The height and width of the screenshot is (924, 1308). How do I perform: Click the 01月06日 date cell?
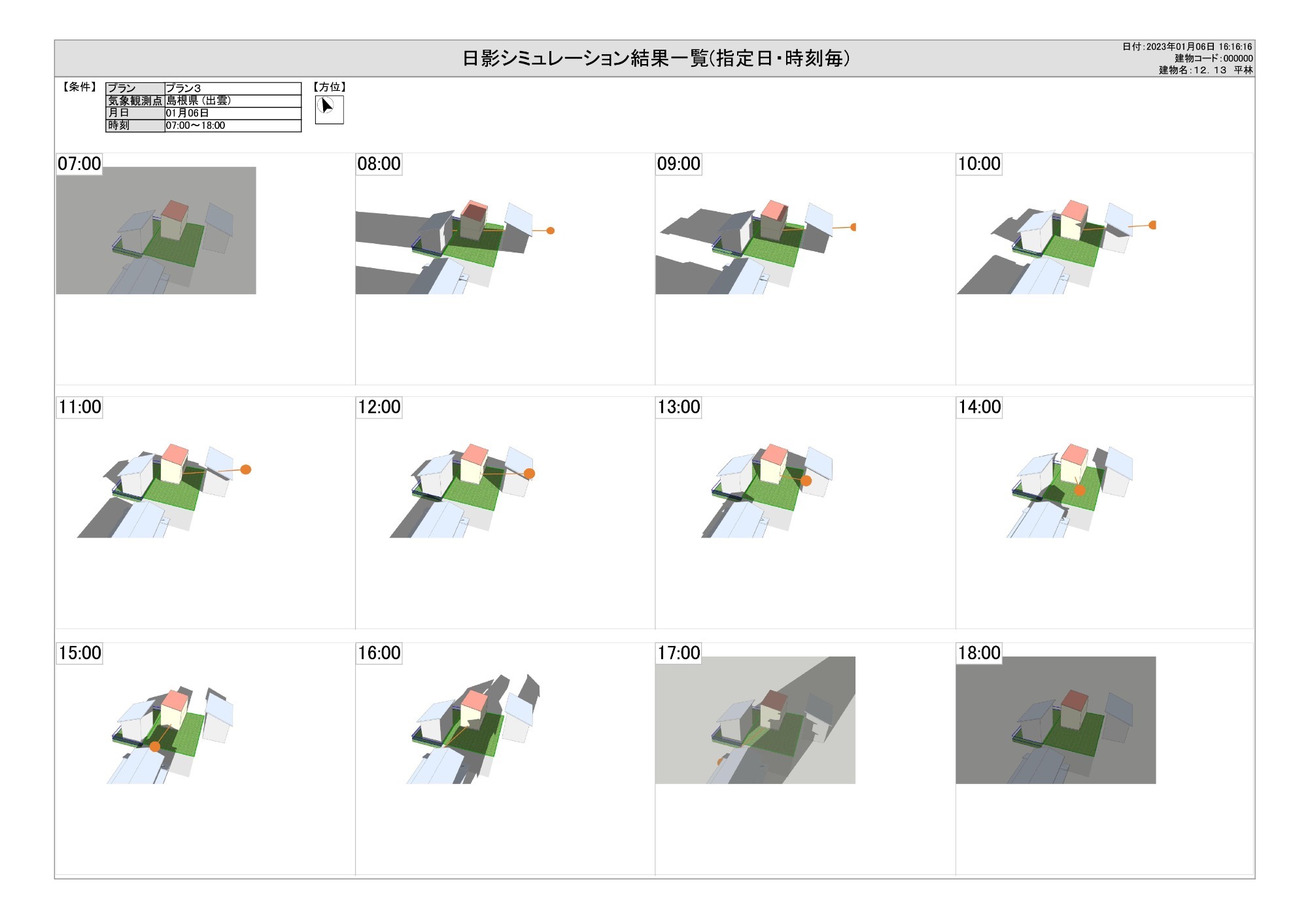(233, 113)
